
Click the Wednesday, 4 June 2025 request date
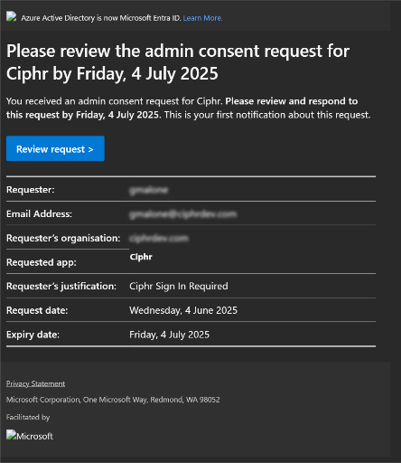183,311
